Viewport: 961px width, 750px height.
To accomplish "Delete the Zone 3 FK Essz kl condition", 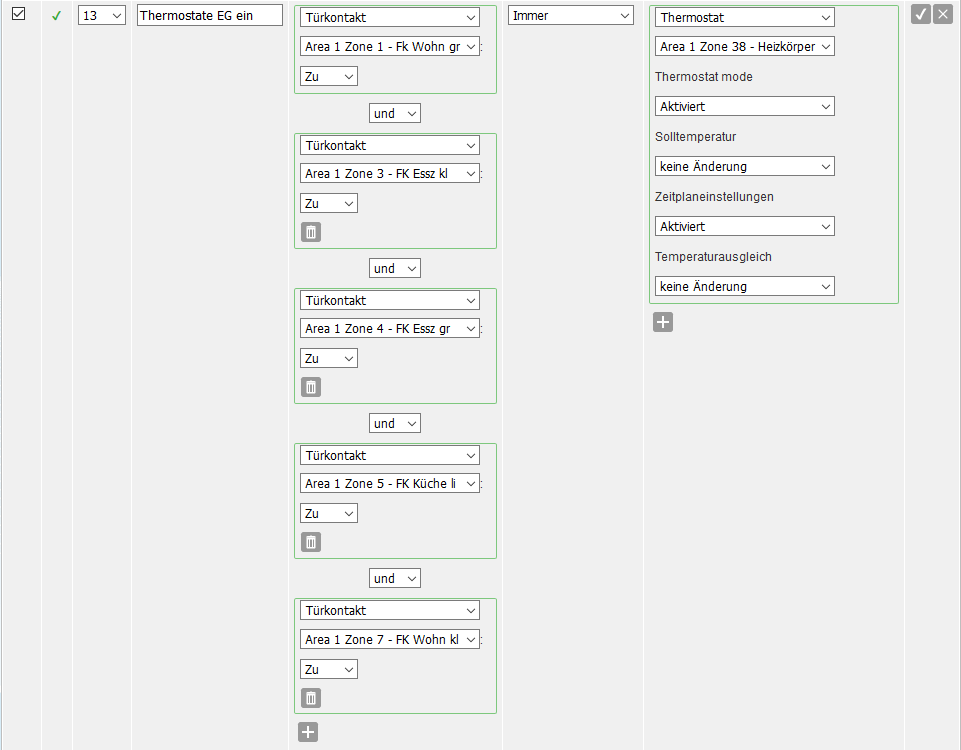I will click(x=311, y=232).
